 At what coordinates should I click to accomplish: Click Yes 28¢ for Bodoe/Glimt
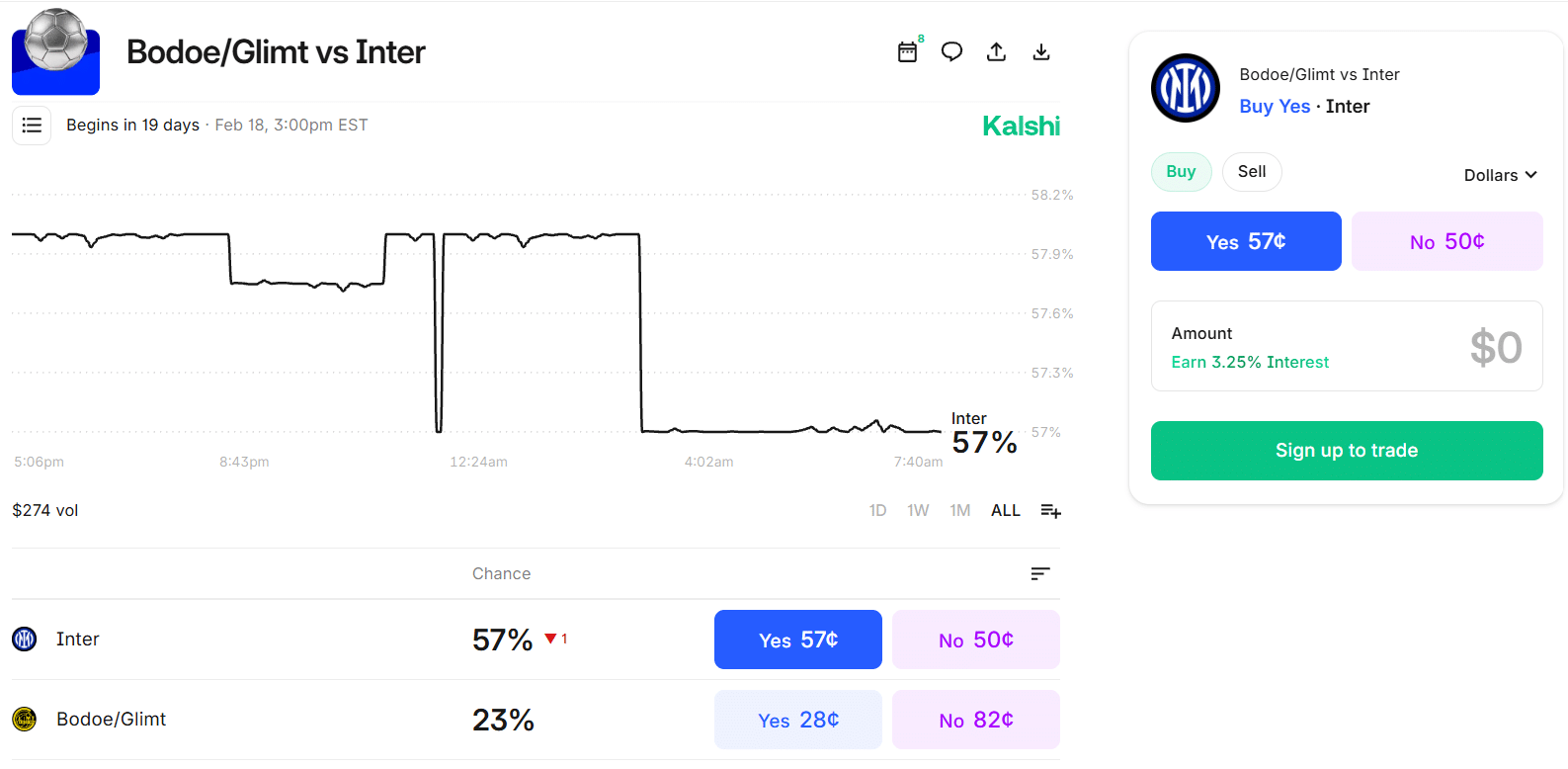pos(797,720)
